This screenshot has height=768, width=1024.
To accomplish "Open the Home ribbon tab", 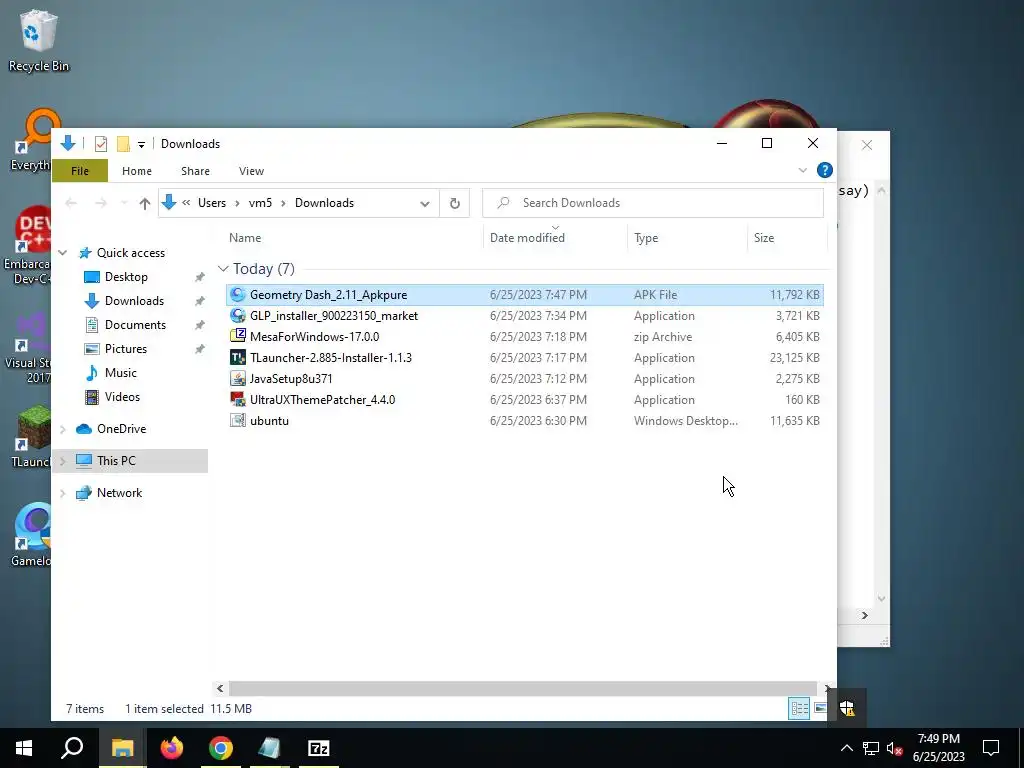I will click(x=136, y=171).
